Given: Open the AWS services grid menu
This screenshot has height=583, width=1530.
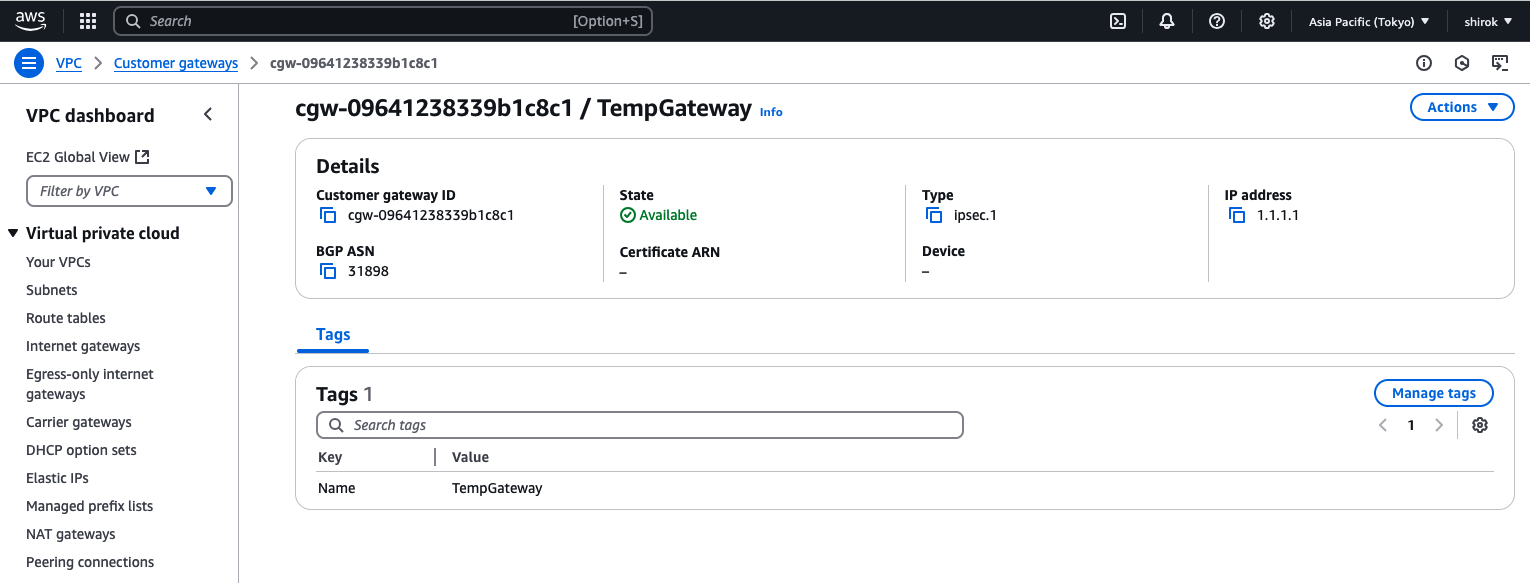Looking at the screenshot, I should coord(88,20).
